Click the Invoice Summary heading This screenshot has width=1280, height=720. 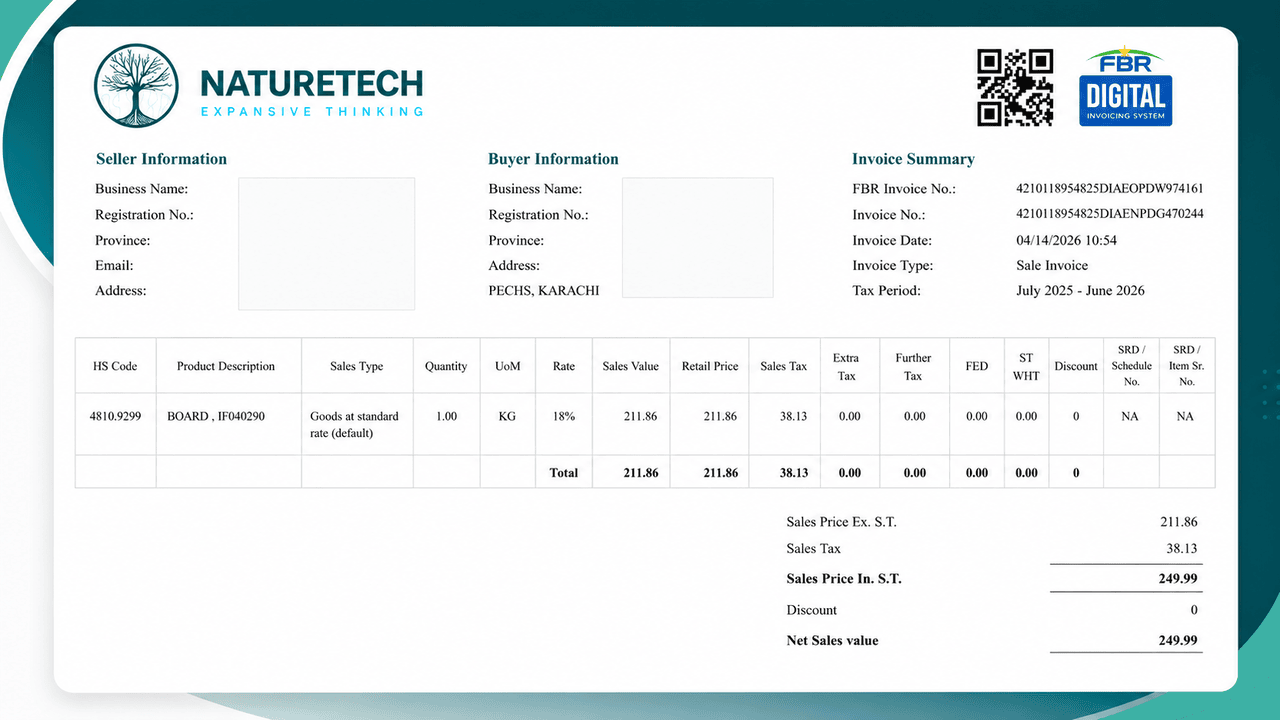coord(913,159)
